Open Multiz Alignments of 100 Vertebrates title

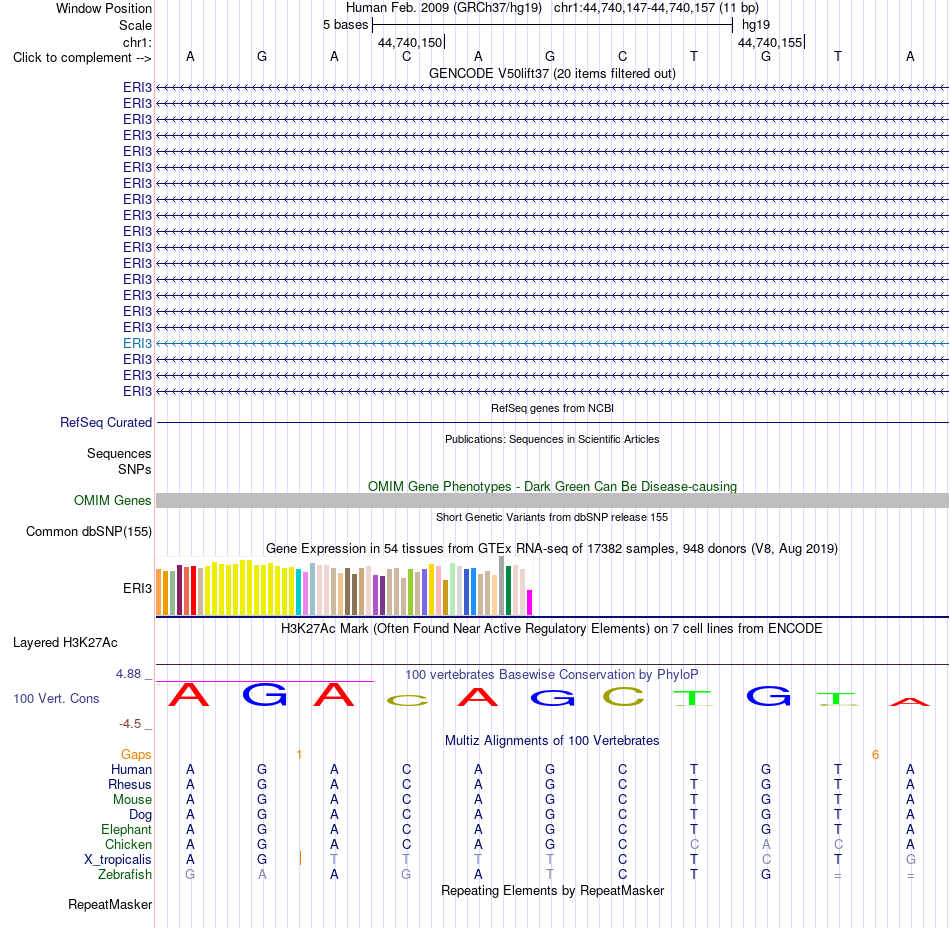tap(552, 740)
